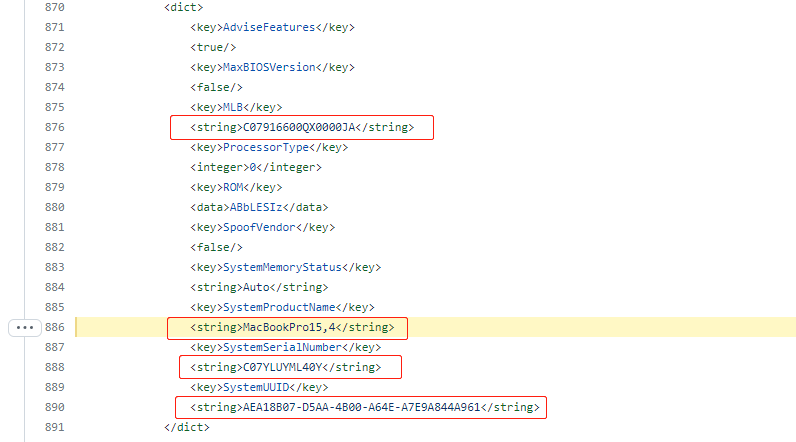This screenshot has height=442, width=796.
Task: Select line number 870
Action: pyautogui.click(x=54, y=7)
